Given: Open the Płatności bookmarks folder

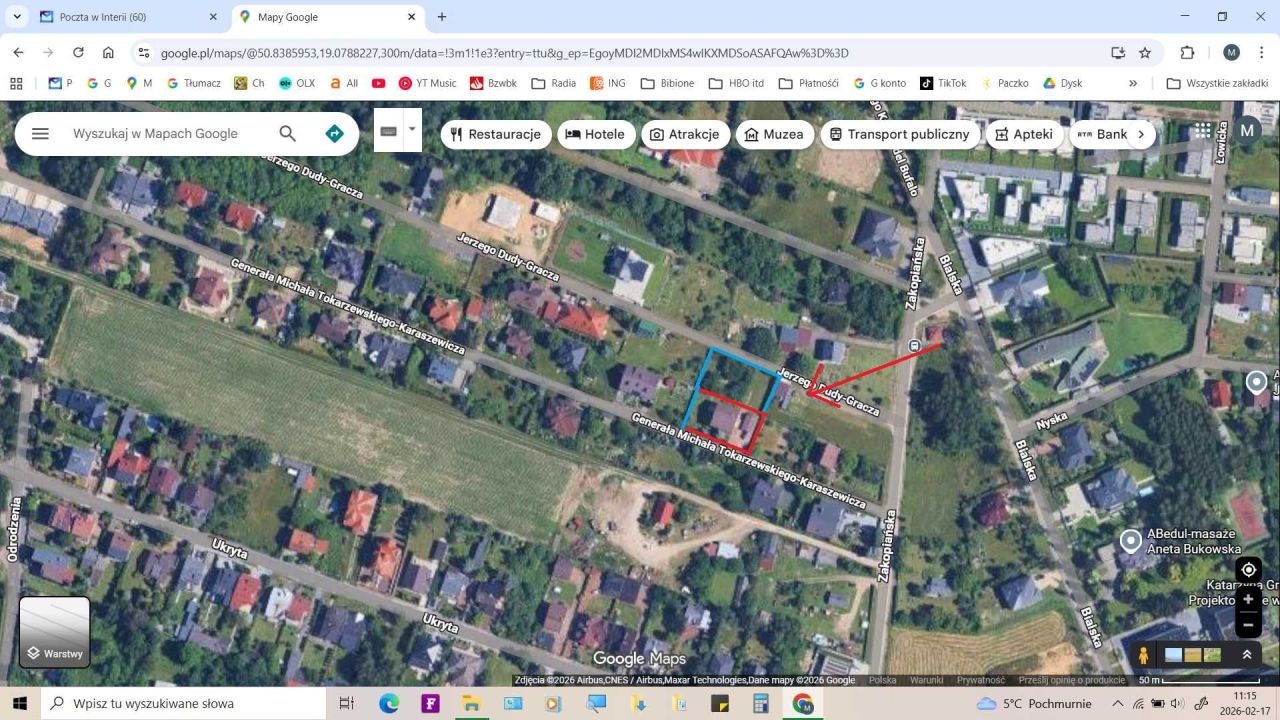Looking at the screenshot, I should pyautogui.click(x=809, y=83).
